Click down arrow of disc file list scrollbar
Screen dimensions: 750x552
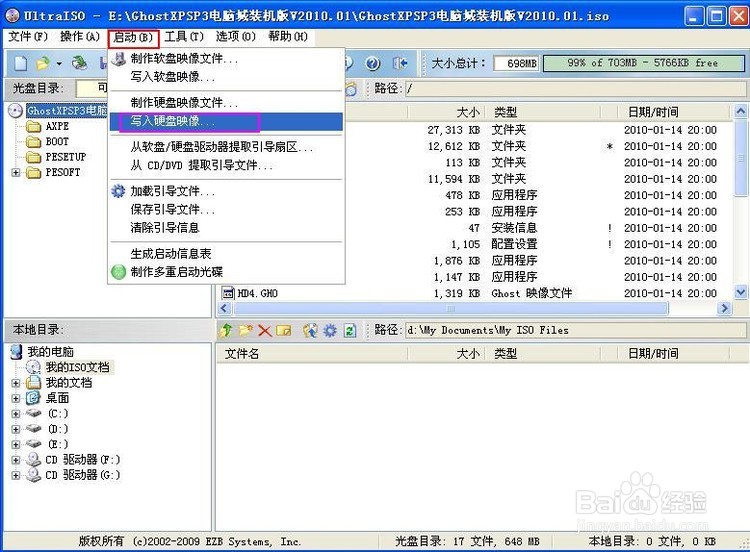pos(740,291)
